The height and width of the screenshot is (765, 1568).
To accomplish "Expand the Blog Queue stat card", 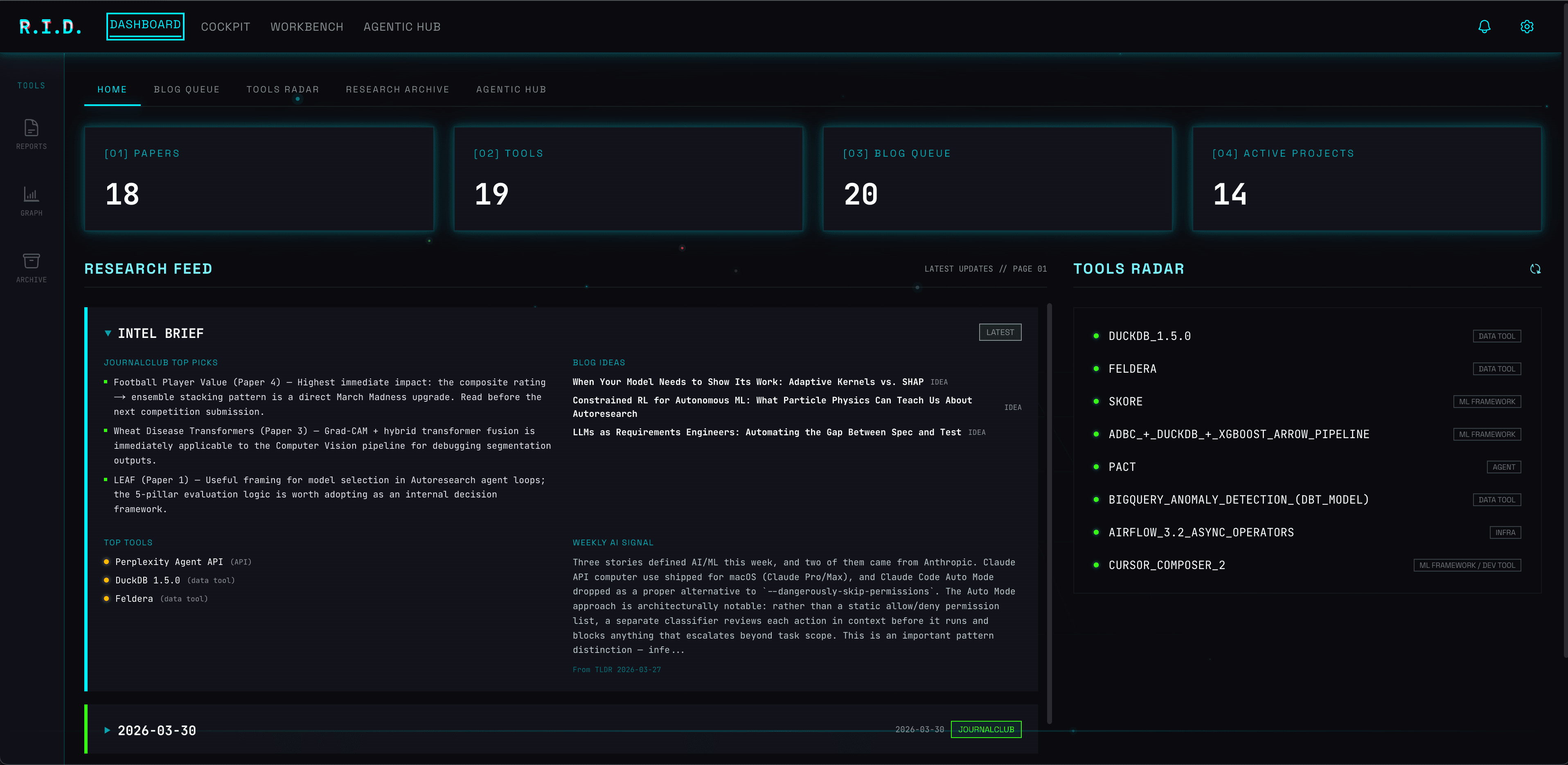I will coord(997,178).
